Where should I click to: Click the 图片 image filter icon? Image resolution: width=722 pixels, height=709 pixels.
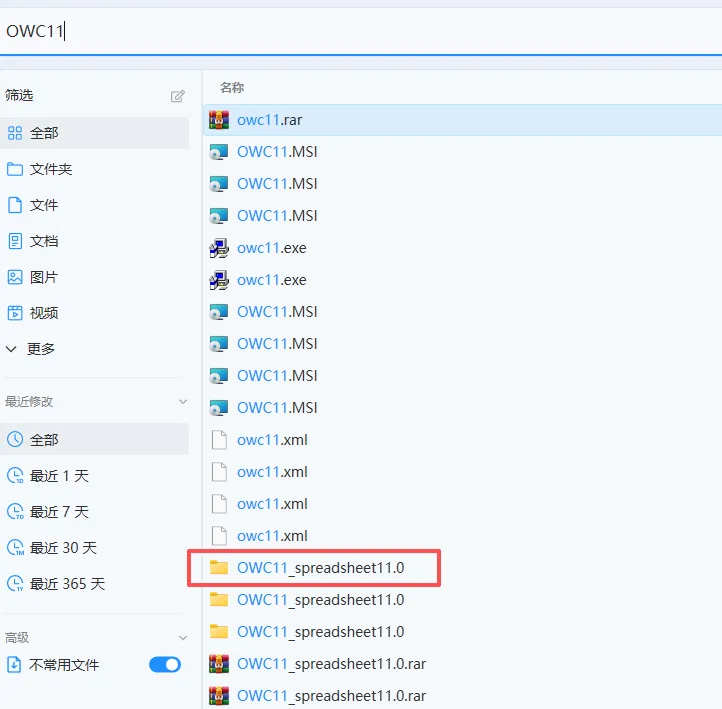(x=15, y=277)
